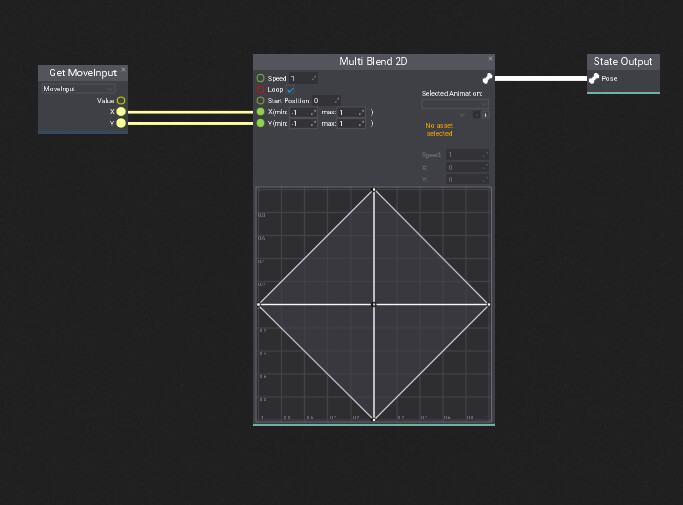This screenshot has height=505, width=683.
Task: Click the Start Position input pin
Action: [x=261, y=101]
